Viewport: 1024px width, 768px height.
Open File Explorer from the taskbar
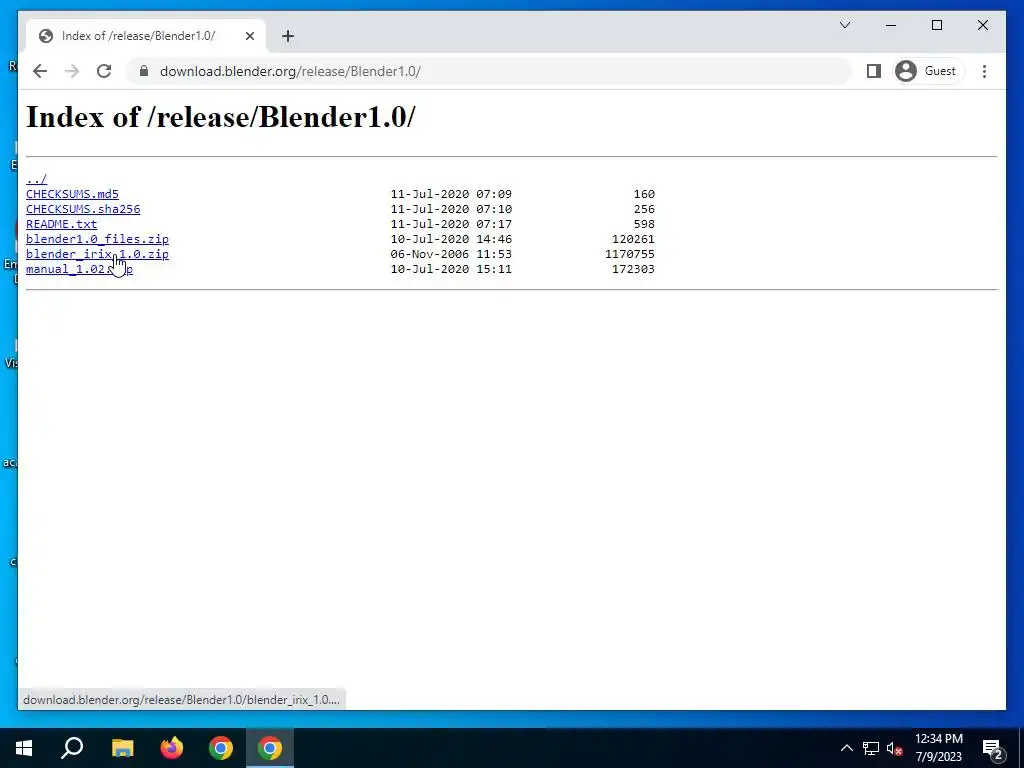(122, 748)
